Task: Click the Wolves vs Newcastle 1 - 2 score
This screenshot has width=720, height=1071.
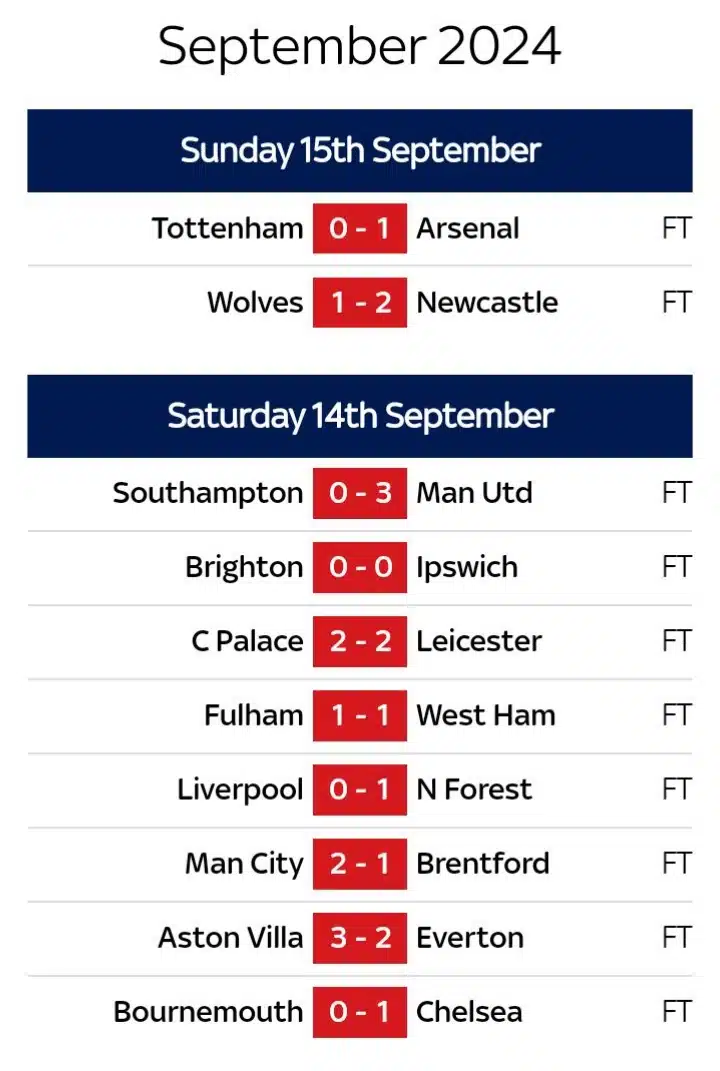Action: pos(359,303)
